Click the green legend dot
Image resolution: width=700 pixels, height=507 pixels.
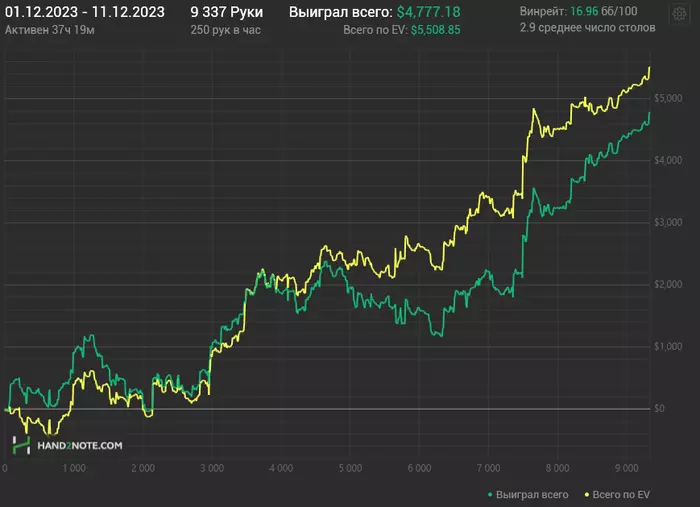click(x=490, y=495)
